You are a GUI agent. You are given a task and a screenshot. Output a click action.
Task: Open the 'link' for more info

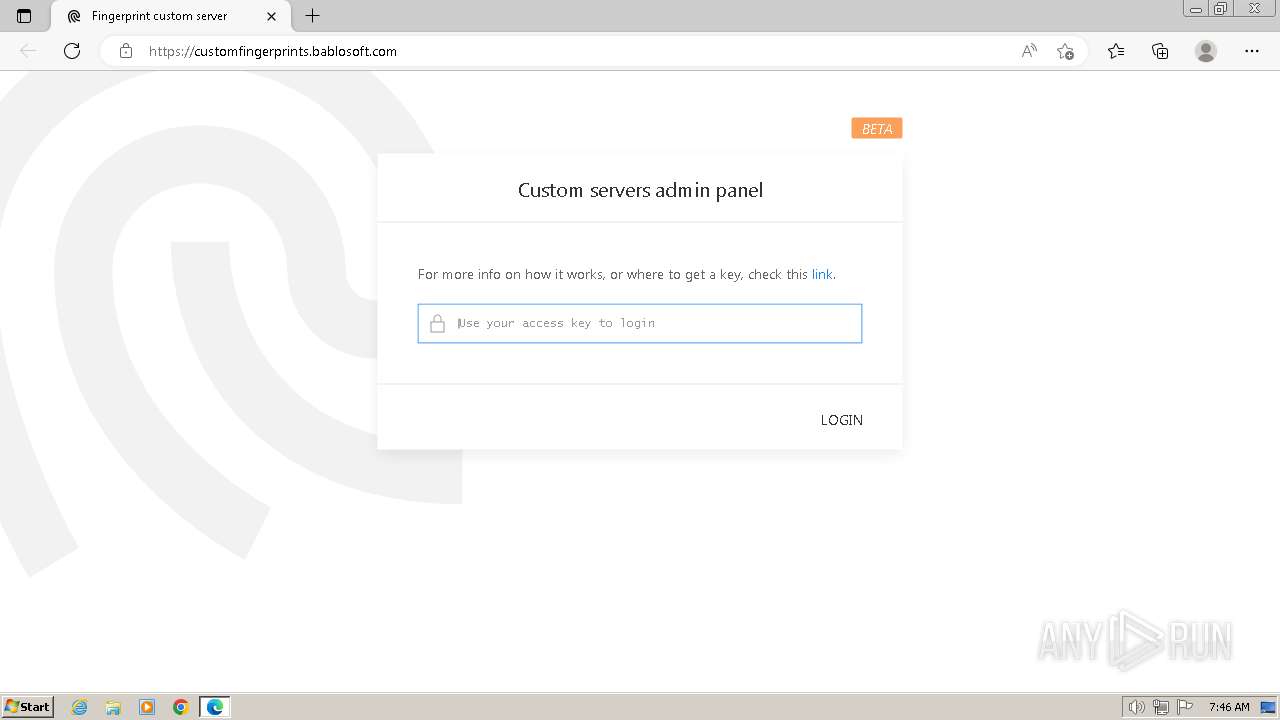click(x=822, y=274)
